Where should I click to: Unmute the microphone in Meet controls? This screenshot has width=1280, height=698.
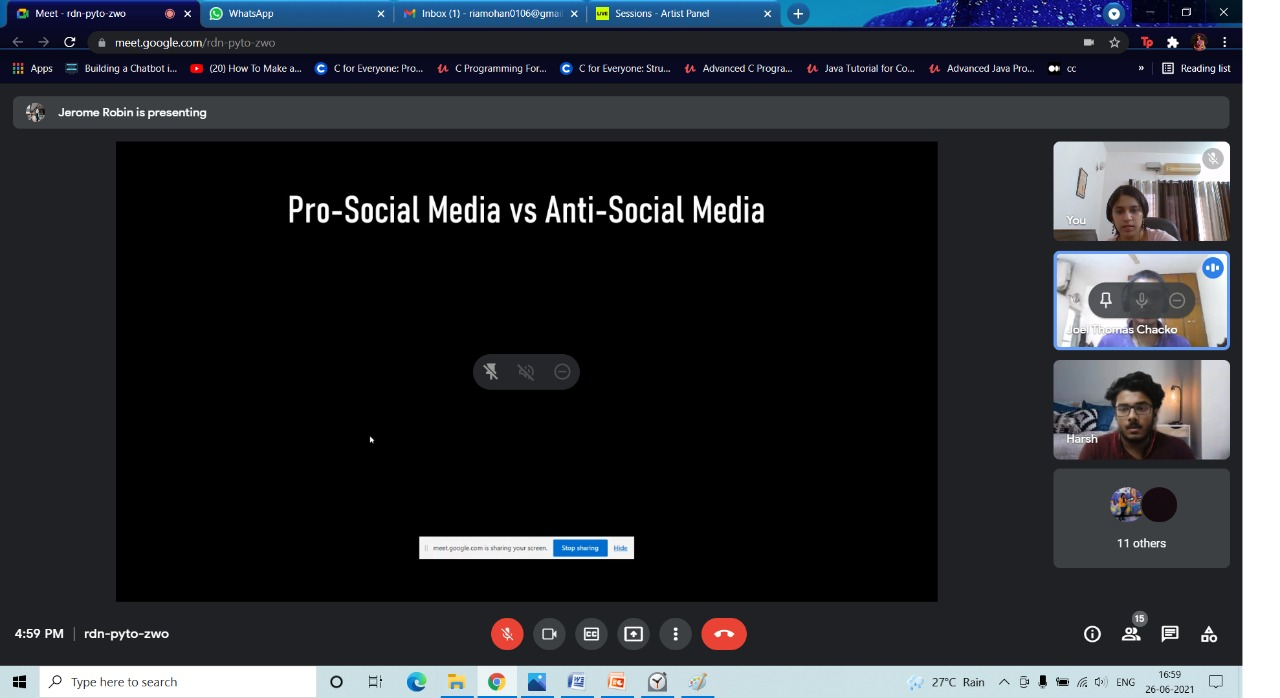(x=507, y=634)
